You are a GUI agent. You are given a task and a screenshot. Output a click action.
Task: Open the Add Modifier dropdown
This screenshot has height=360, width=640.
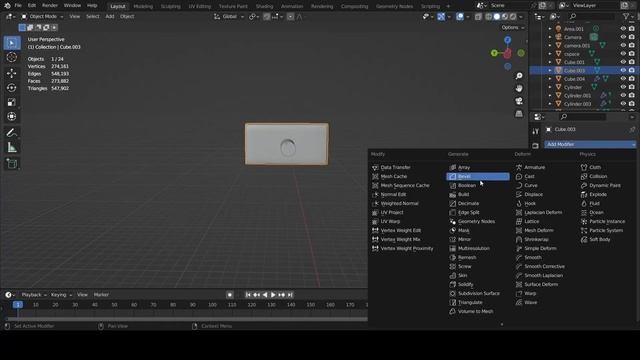(590, 144)
